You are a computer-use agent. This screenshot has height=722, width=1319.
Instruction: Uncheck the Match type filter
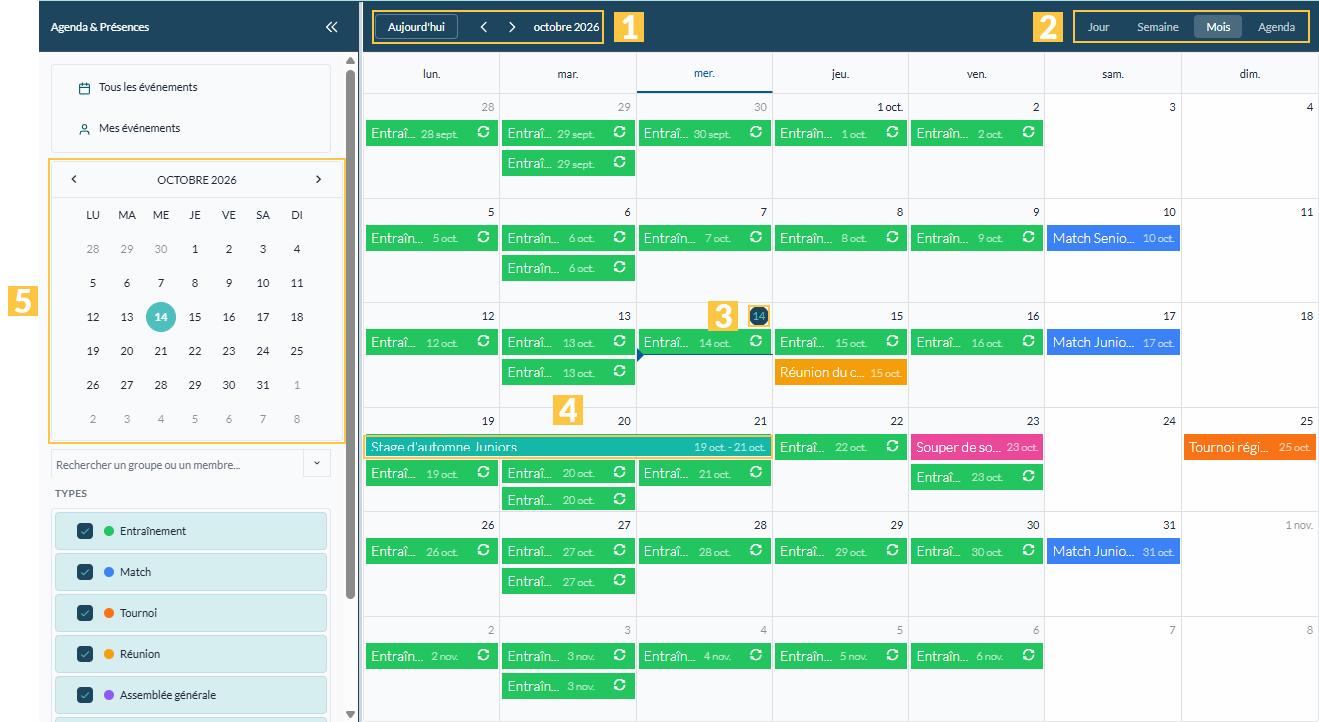coord(85,572)
